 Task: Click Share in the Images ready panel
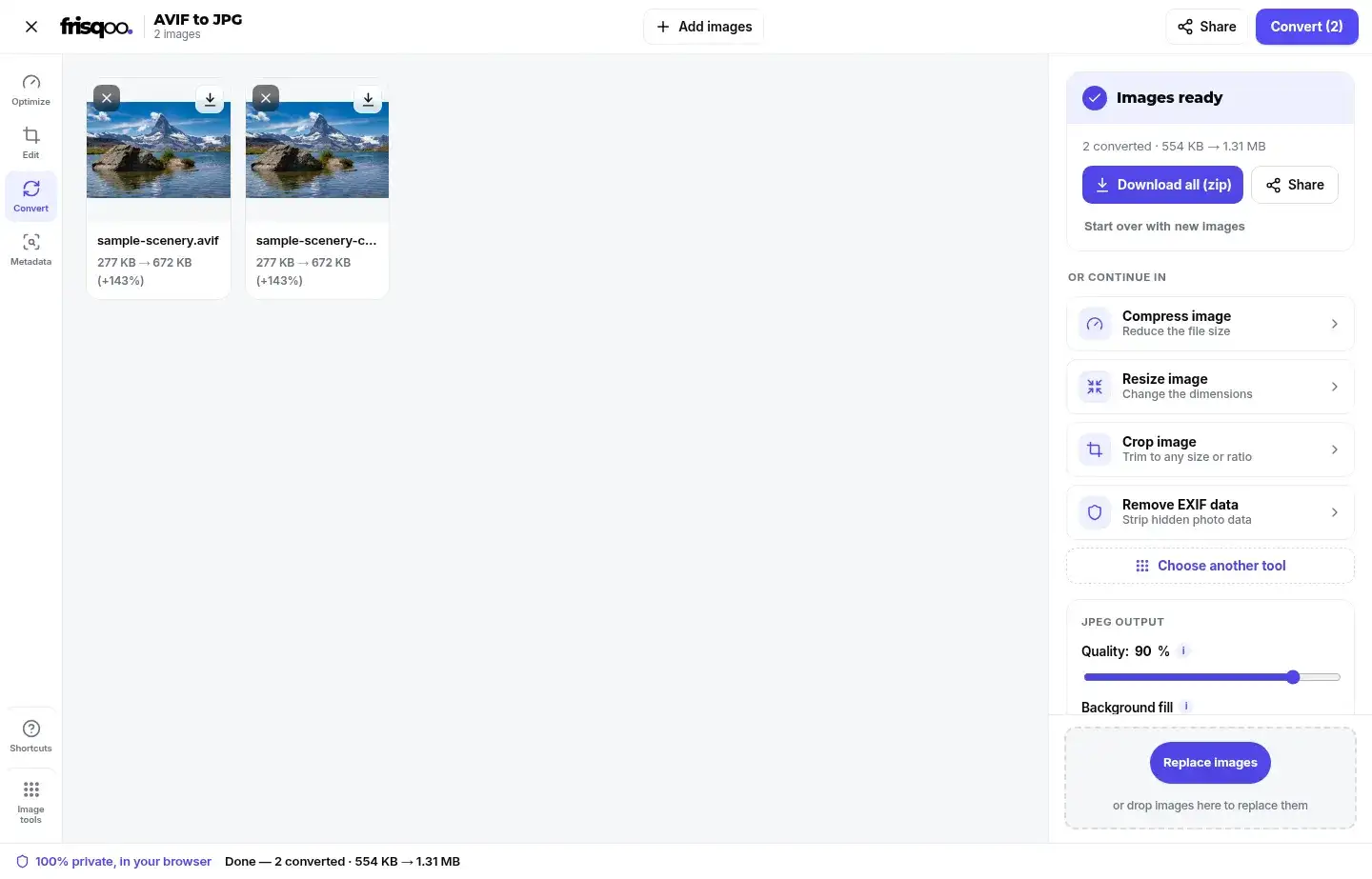[x=1295, y=185]
